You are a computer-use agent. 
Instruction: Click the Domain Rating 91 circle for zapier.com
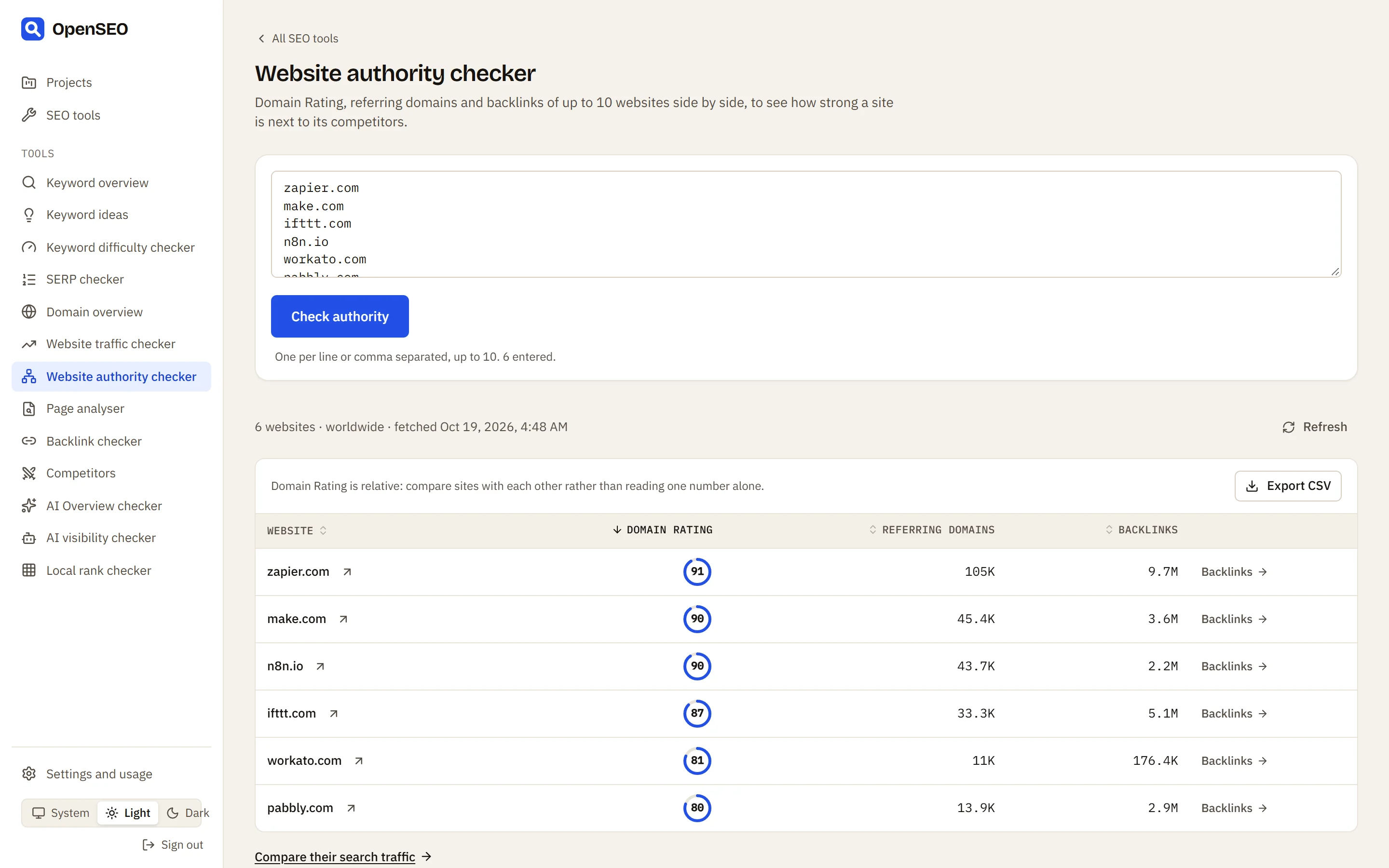coord(697,572)
